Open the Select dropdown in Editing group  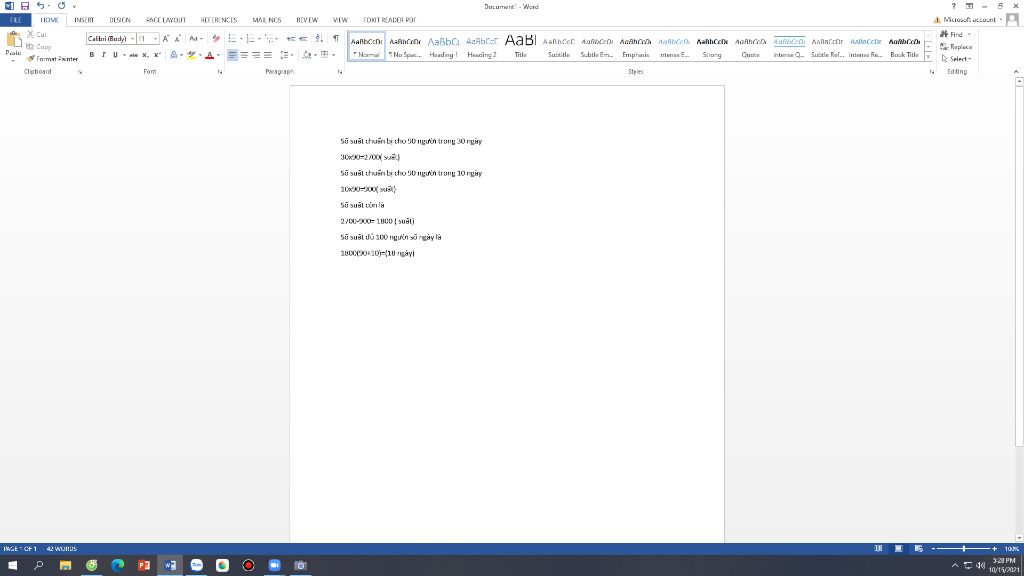957,58
